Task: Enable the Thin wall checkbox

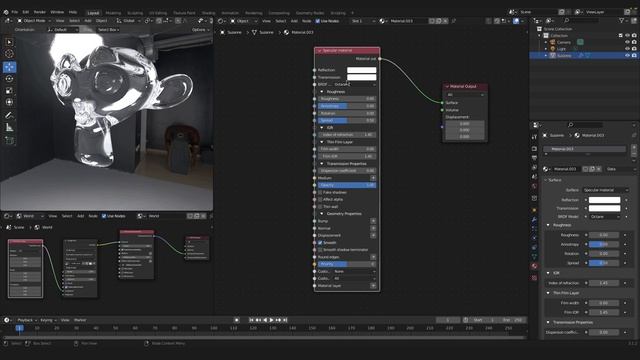Action: click(320, 207)
